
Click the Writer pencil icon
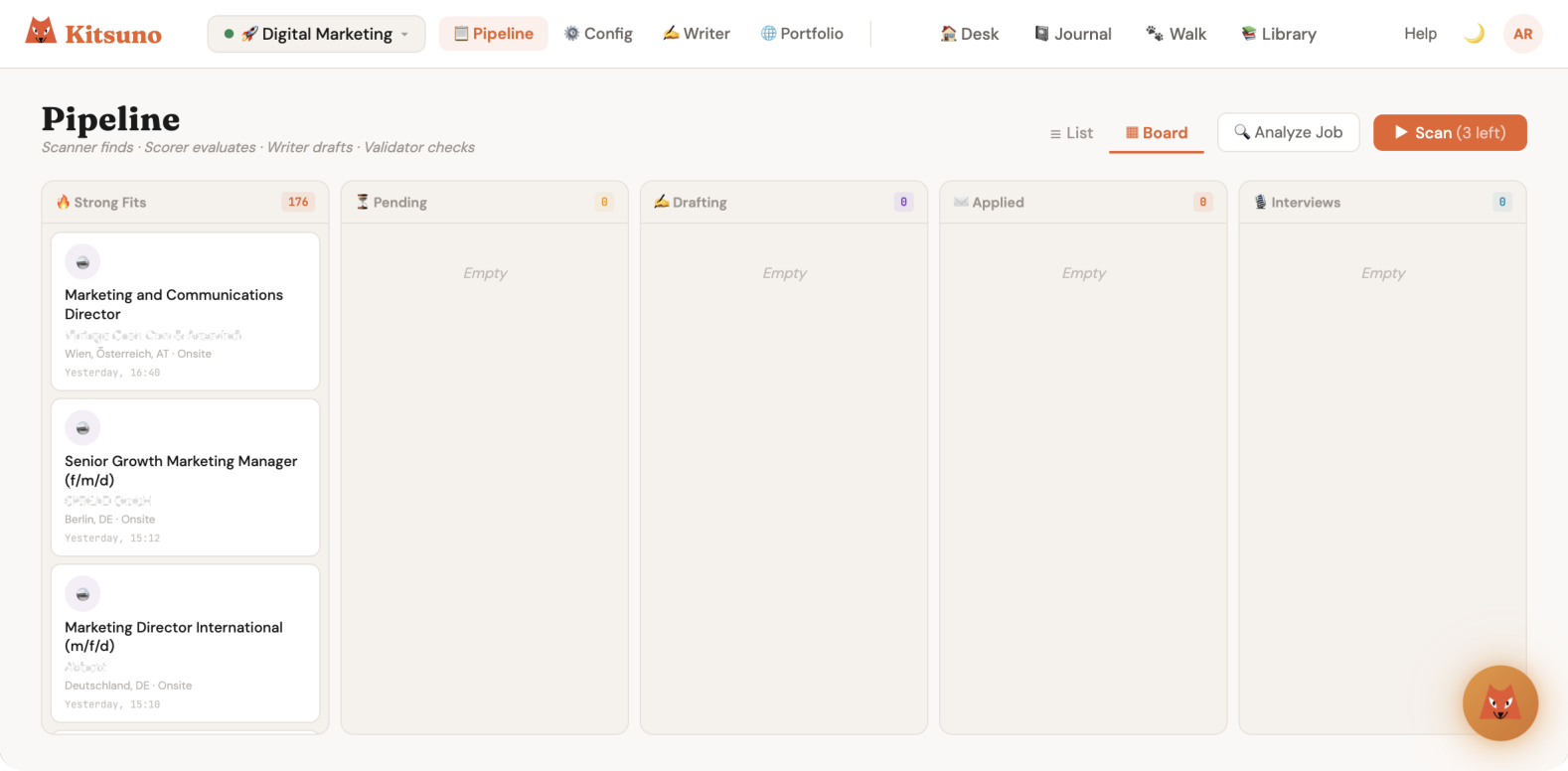point(671,34)
